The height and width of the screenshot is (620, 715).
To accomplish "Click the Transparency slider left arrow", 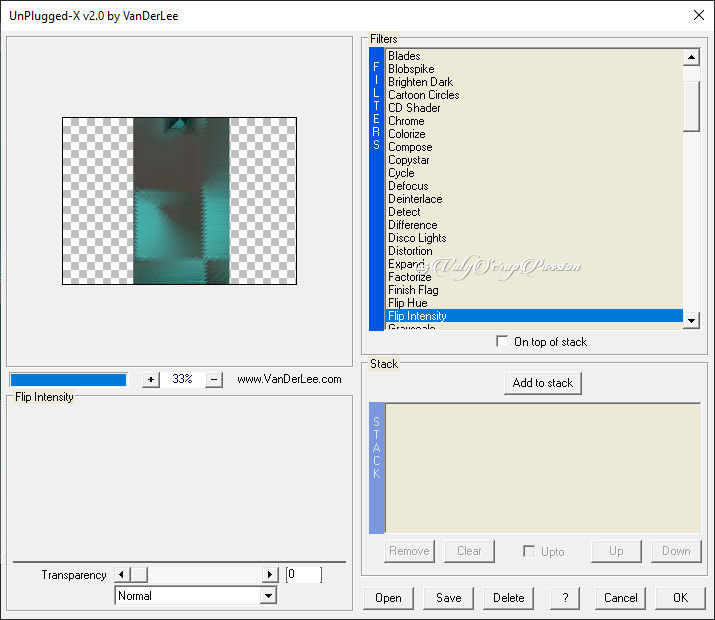I will 121,574.
